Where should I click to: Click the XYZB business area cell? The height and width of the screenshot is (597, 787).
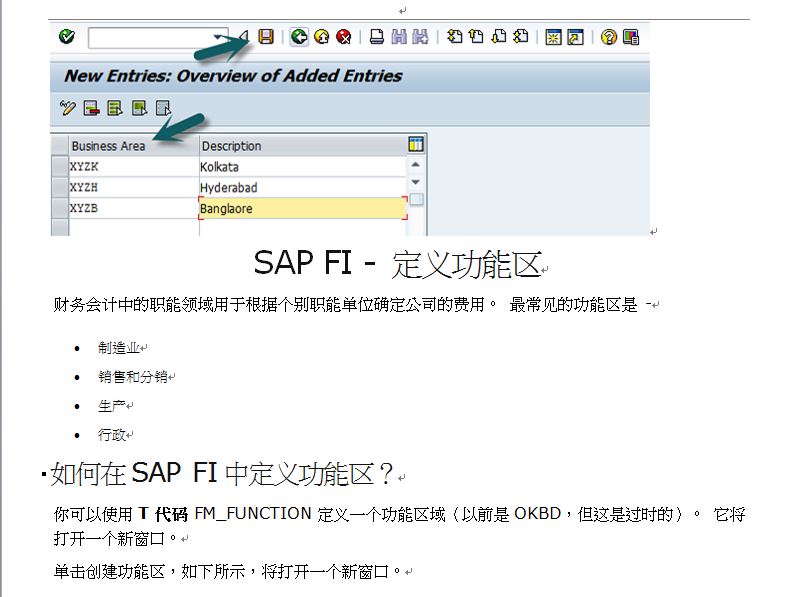[134, 208]
